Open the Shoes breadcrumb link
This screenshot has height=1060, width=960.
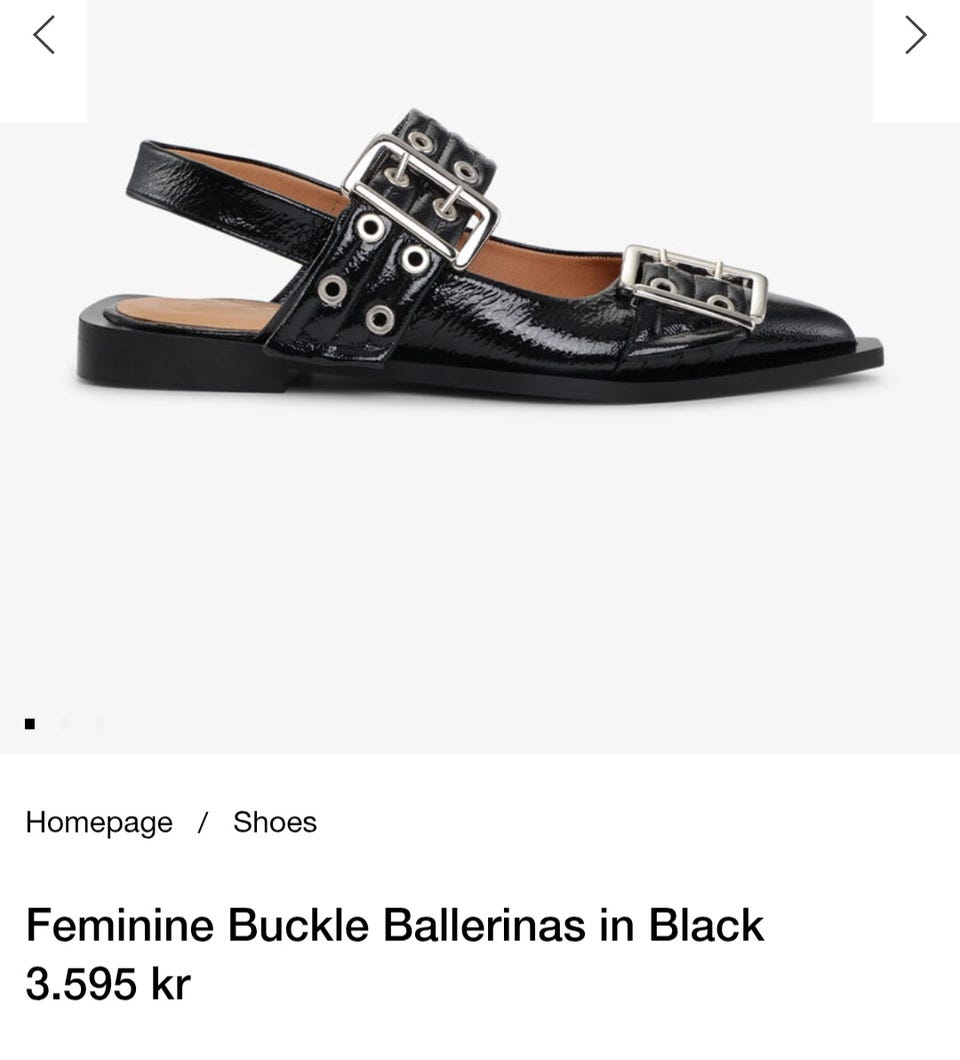coord(274,822)
